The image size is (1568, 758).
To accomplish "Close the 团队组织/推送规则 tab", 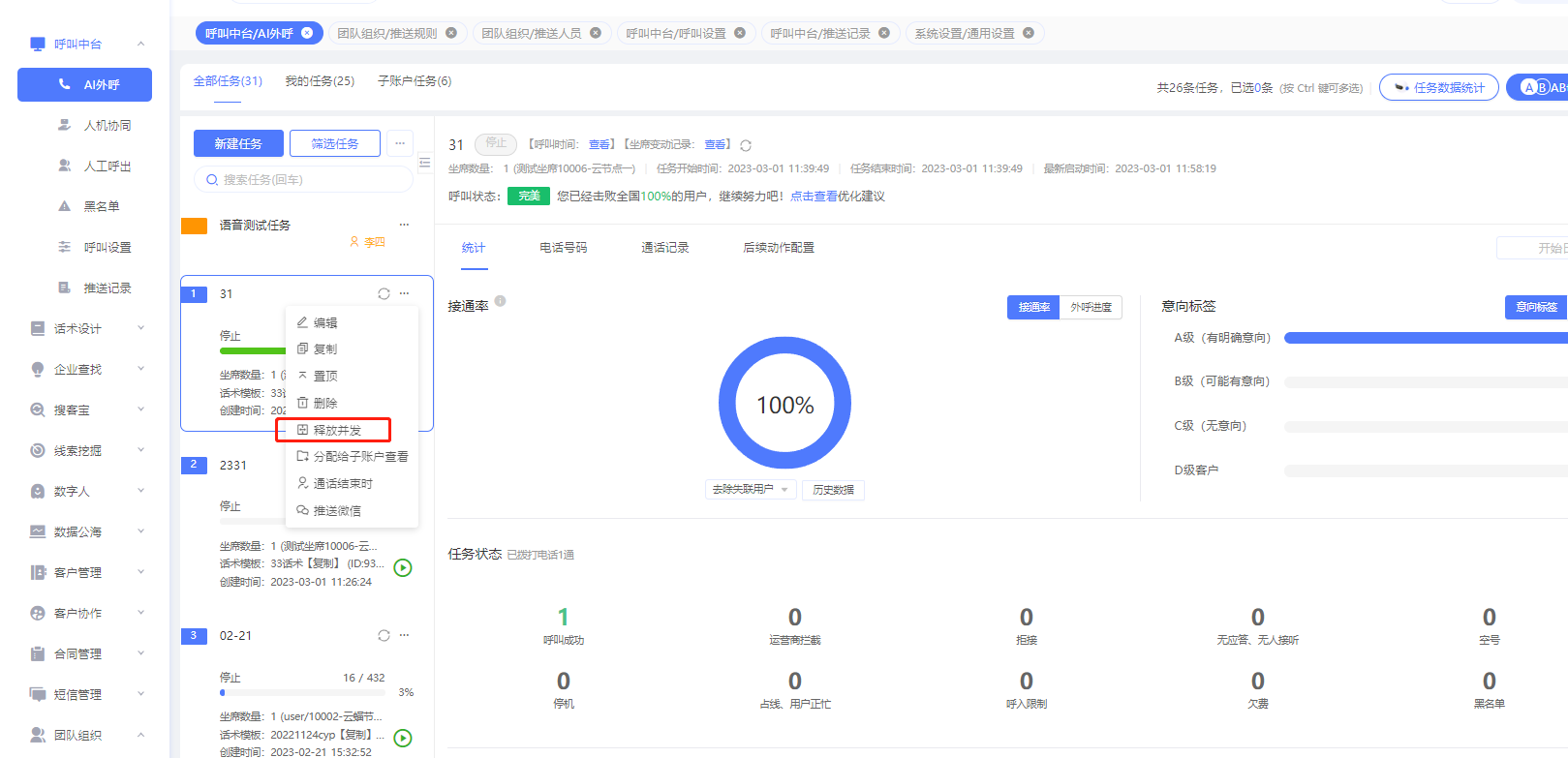I will [451, 33].
